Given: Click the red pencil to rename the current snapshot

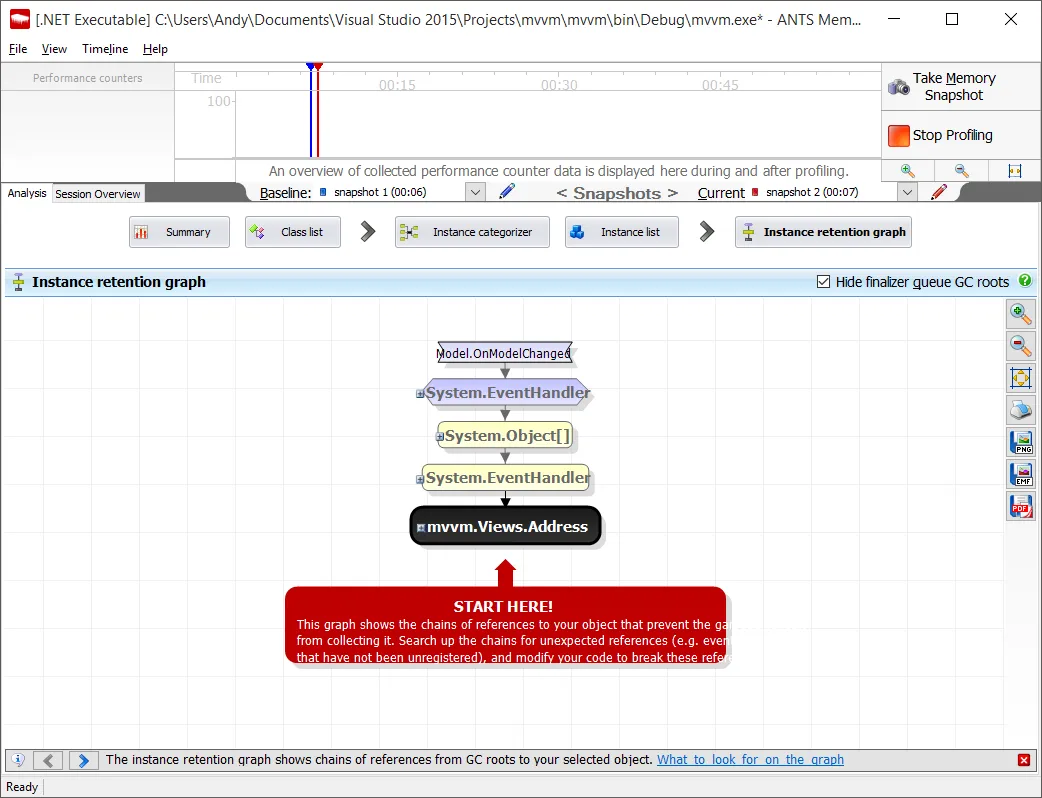Looking at the screenshot, I should 938,192.
